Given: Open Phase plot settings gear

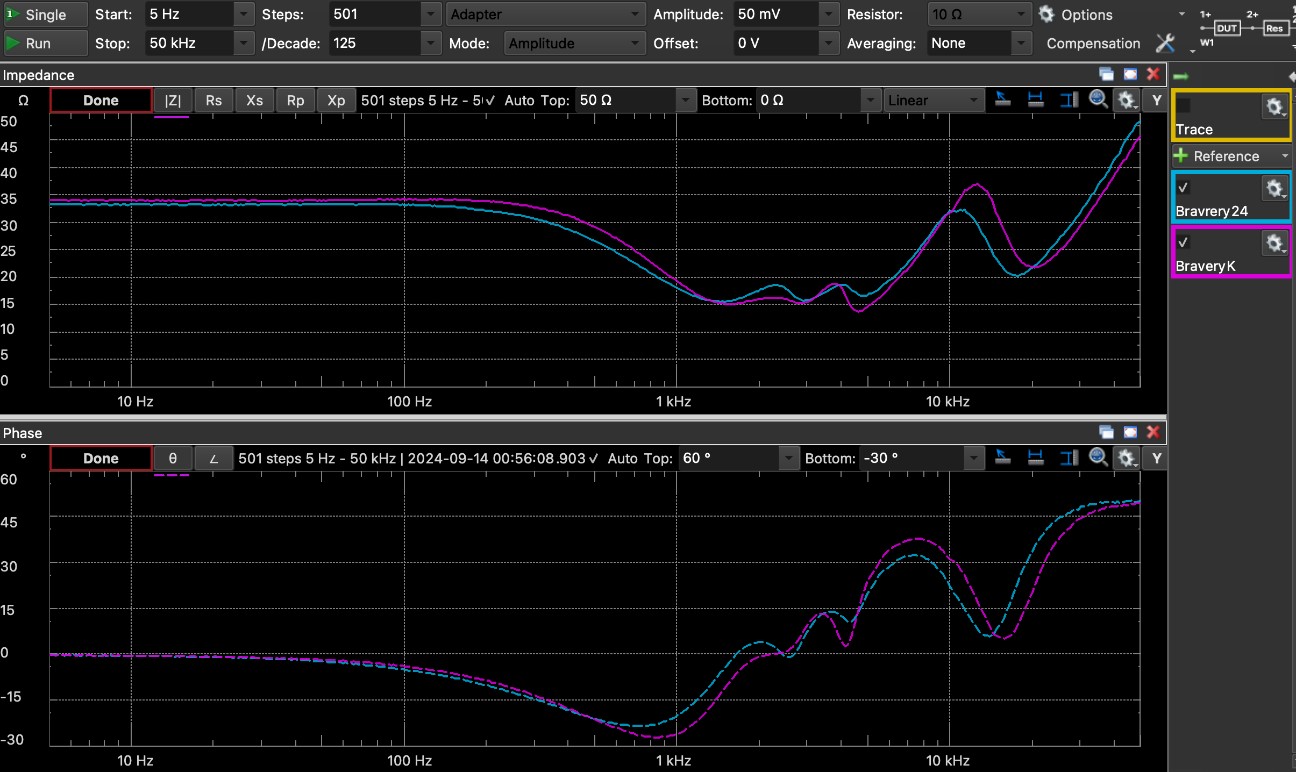Looking at the screenshot, I should (x=1128, y=458).
